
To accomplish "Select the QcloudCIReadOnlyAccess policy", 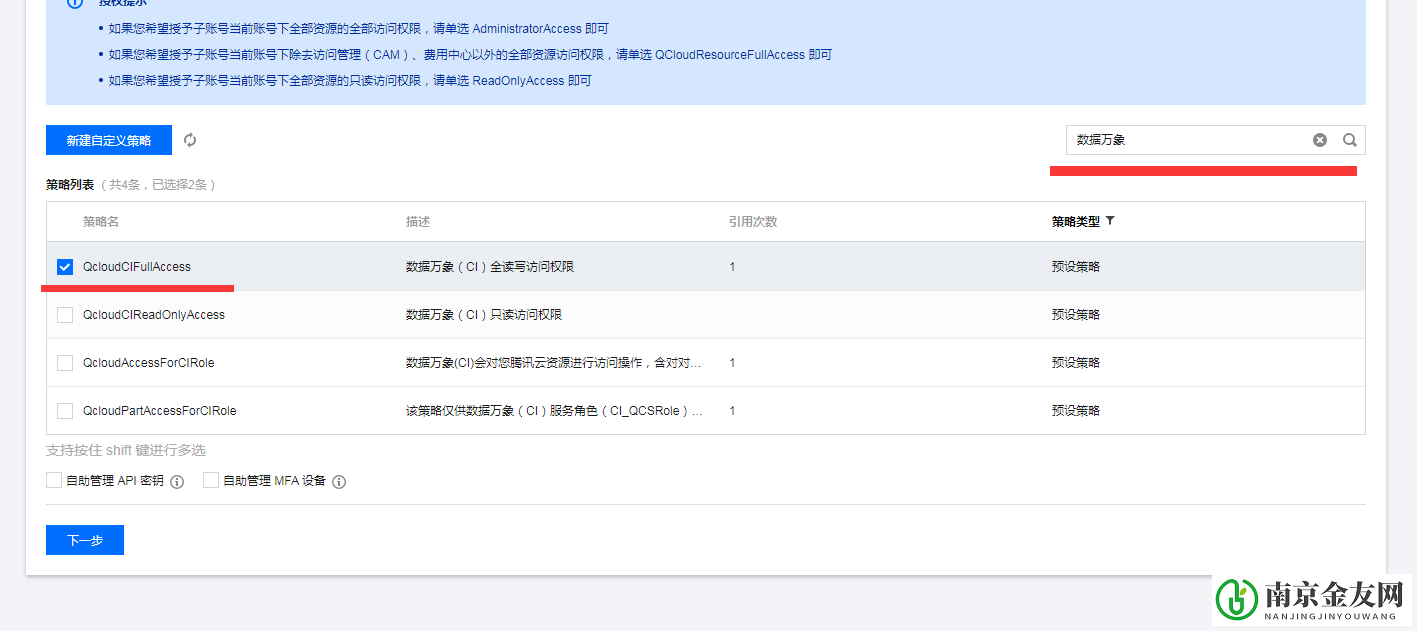I will pyautogui.click(x=65, y=314).
